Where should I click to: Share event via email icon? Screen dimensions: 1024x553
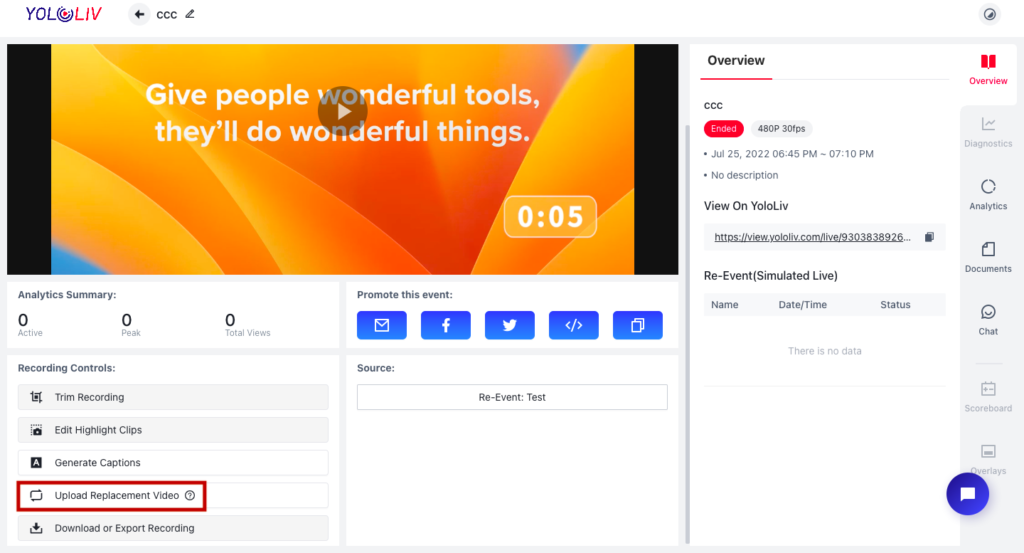[381, 325]
